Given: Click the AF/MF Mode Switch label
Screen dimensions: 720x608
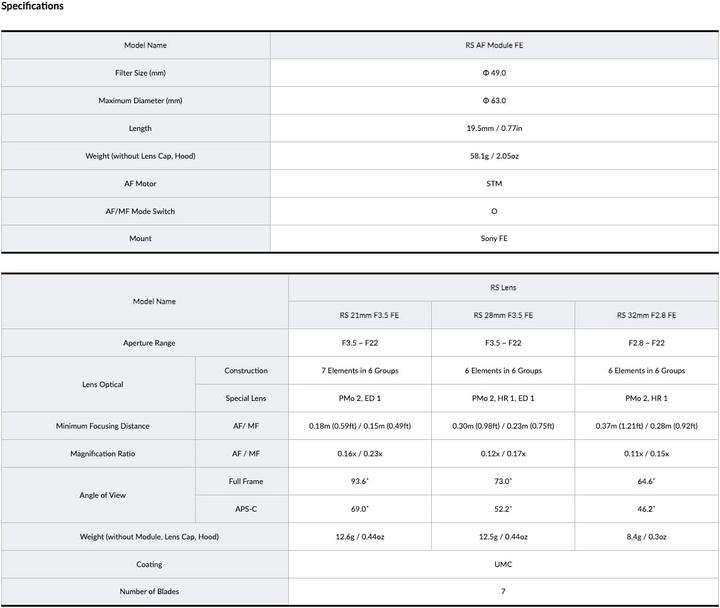Looking at the screenshot, I should pos(135,212).
